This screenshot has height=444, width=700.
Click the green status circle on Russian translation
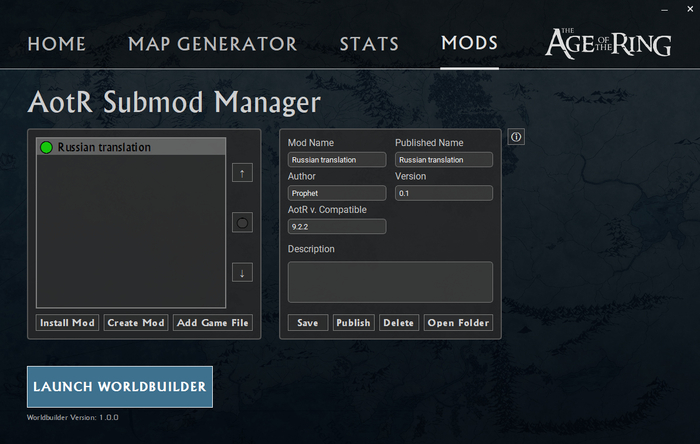pos(46,148)
